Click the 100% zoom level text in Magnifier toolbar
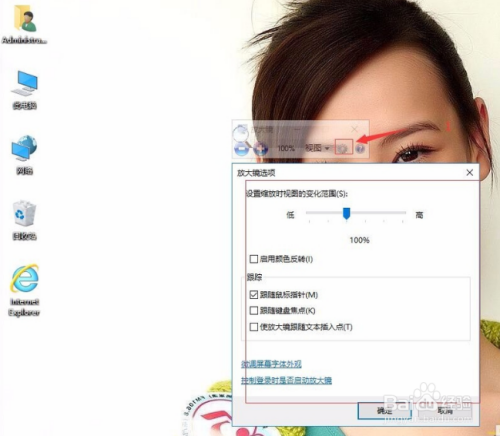Image resolution: width=500 pixels, height=436 pixels. pyautogui.click(x=286, y=148)
